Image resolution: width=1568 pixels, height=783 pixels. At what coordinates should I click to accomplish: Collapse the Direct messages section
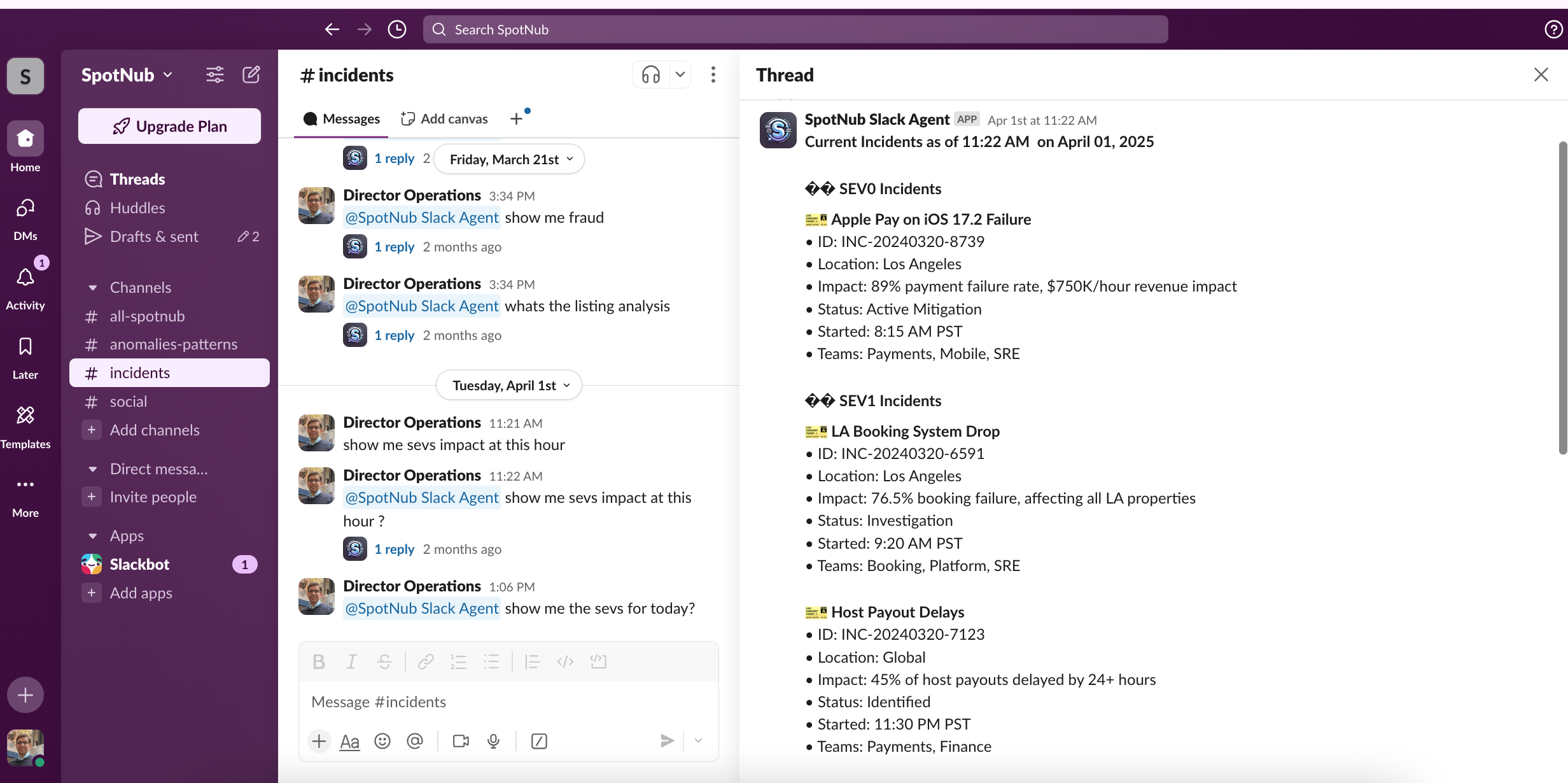pos(92,469)
